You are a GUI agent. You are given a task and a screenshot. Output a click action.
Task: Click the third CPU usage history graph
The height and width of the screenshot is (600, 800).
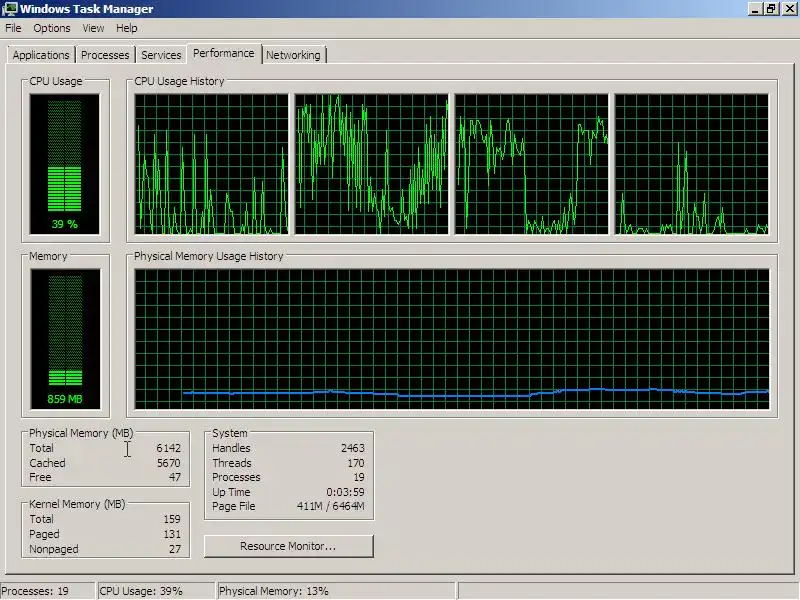point(532,164)
